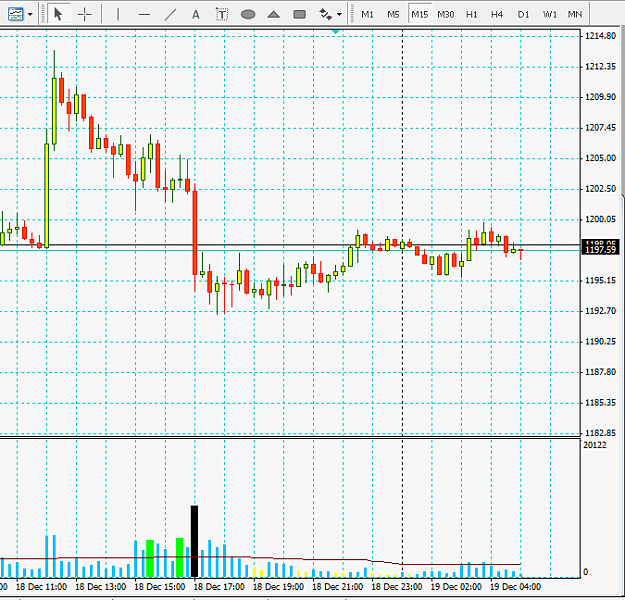The height and width of the screenshot is (600, 625).
Task: Switch to MN monthly timeframe
Action: (x=575, y=15)
